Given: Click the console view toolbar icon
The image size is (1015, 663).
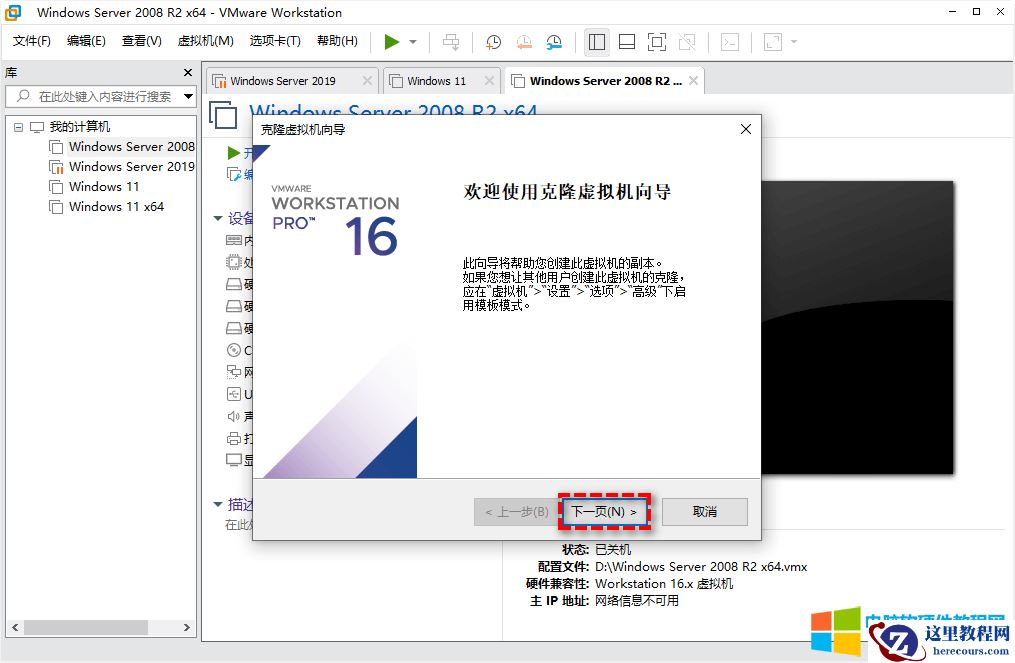Looking at the screenshot, I should [730, 42].
